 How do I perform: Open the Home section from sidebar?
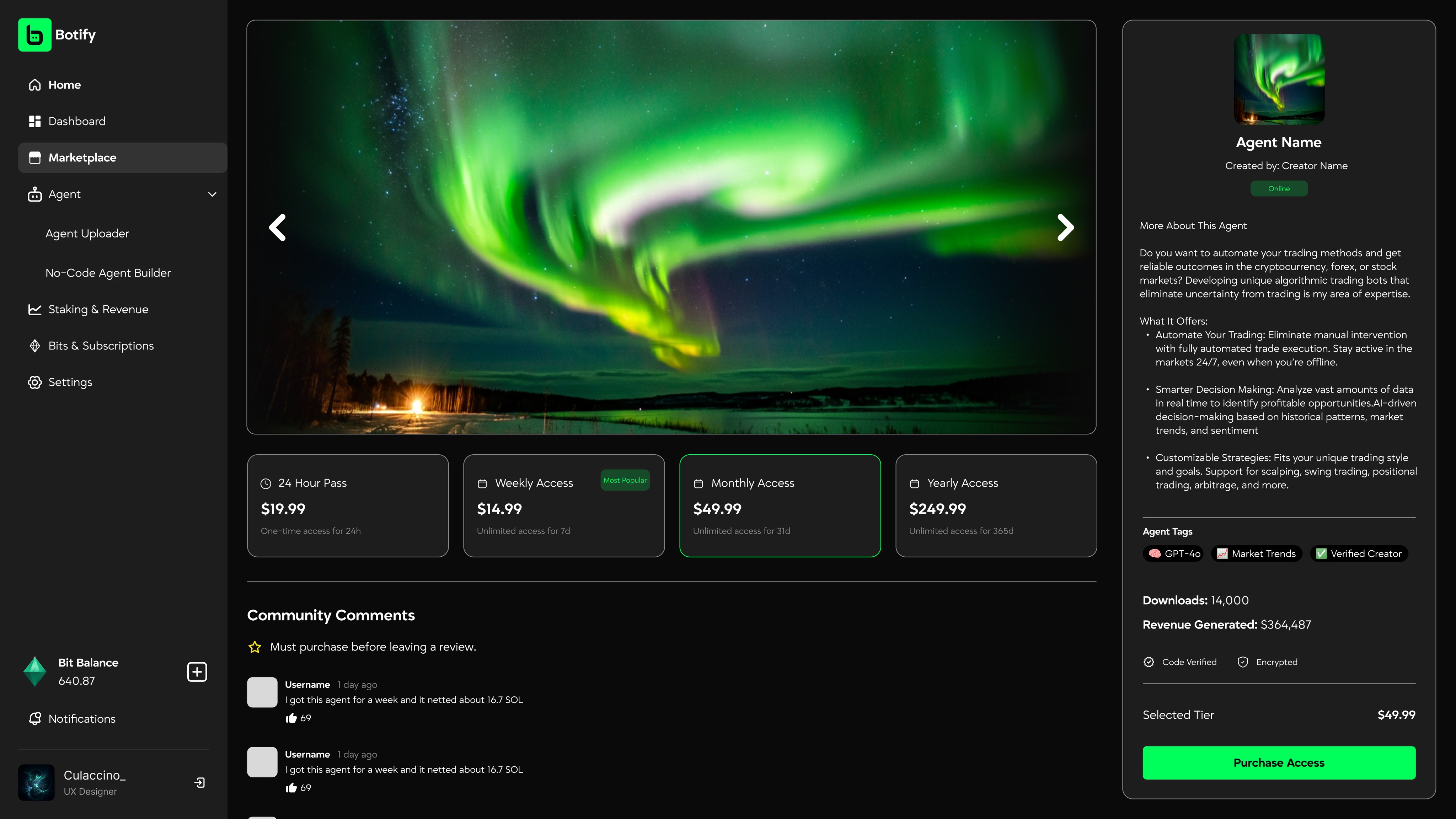pyautogui.click(x=64, y=84)
